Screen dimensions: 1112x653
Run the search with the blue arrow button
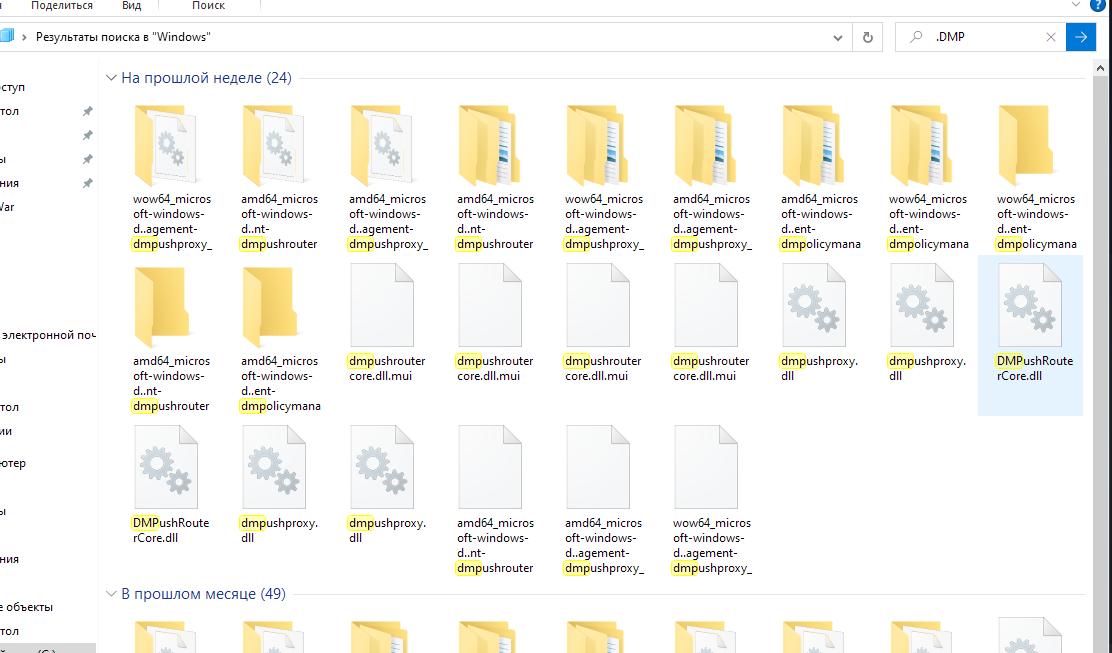point(1081,37)
